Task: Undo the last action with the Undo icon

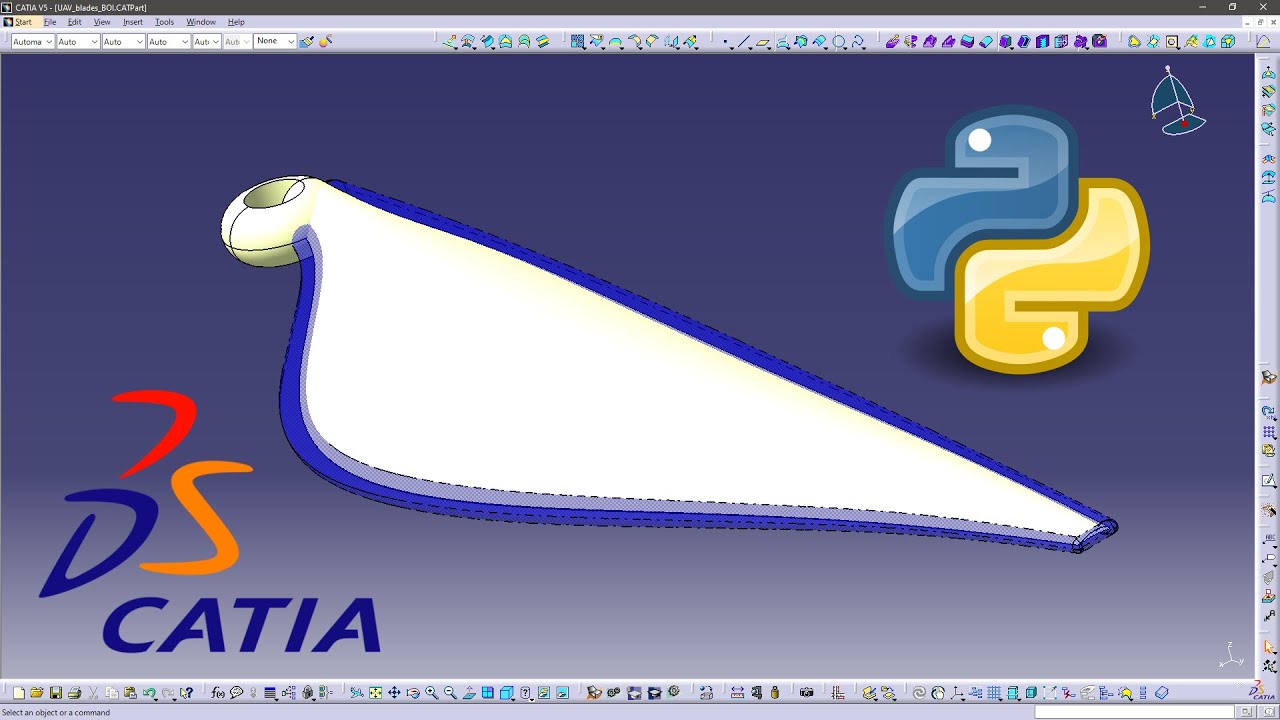Action: (x=149, y=692)
